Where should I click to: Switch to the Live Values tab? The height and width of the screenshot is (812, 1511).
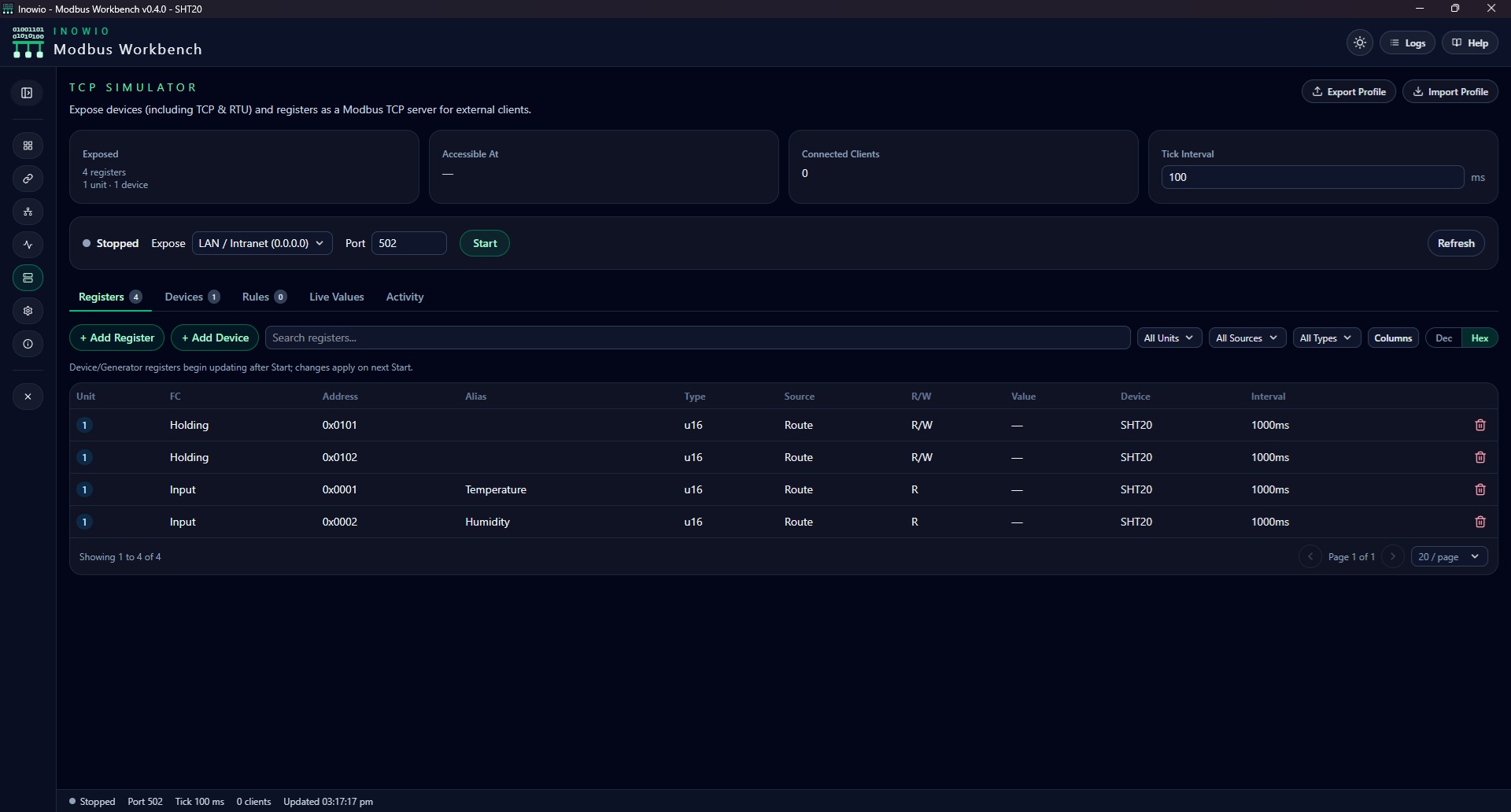(x=337, y=297)
